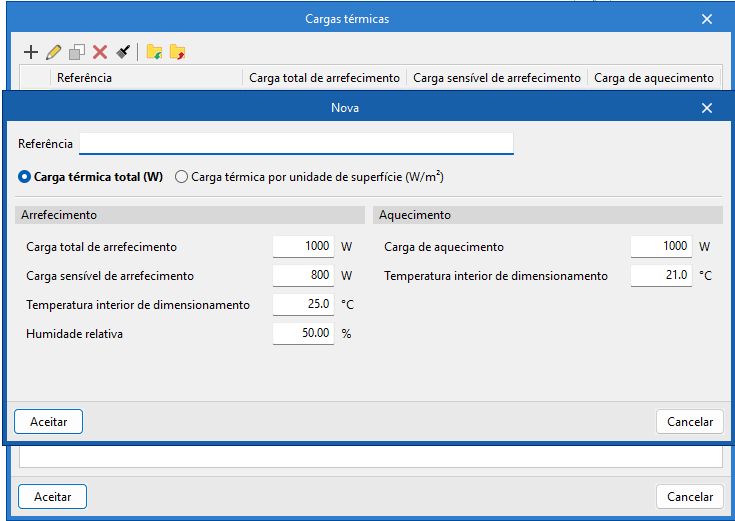Click the red delete X icon
This screenshot has width=735, height=521.
click(x=100, y=52)
